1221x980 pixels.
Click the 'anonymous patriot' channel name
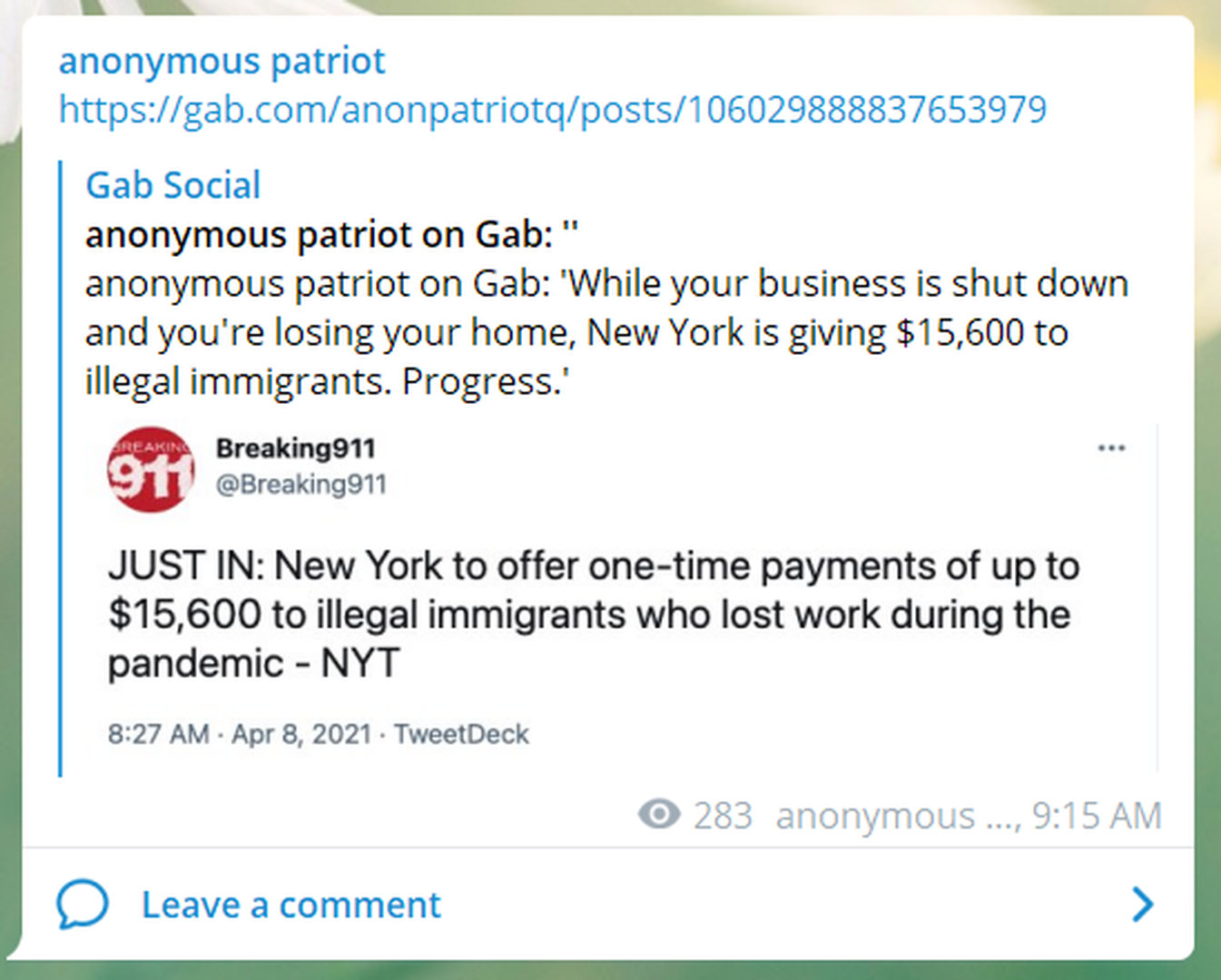pos(222,62)
